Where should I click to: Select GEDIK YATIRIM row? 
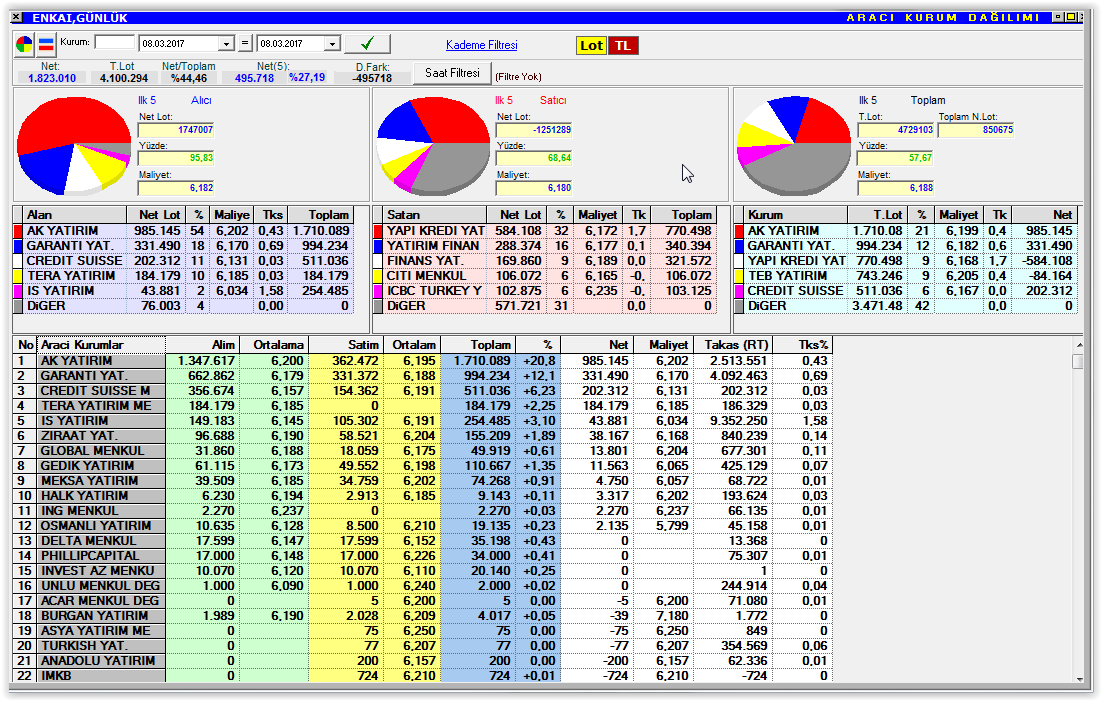coord(422,466)
